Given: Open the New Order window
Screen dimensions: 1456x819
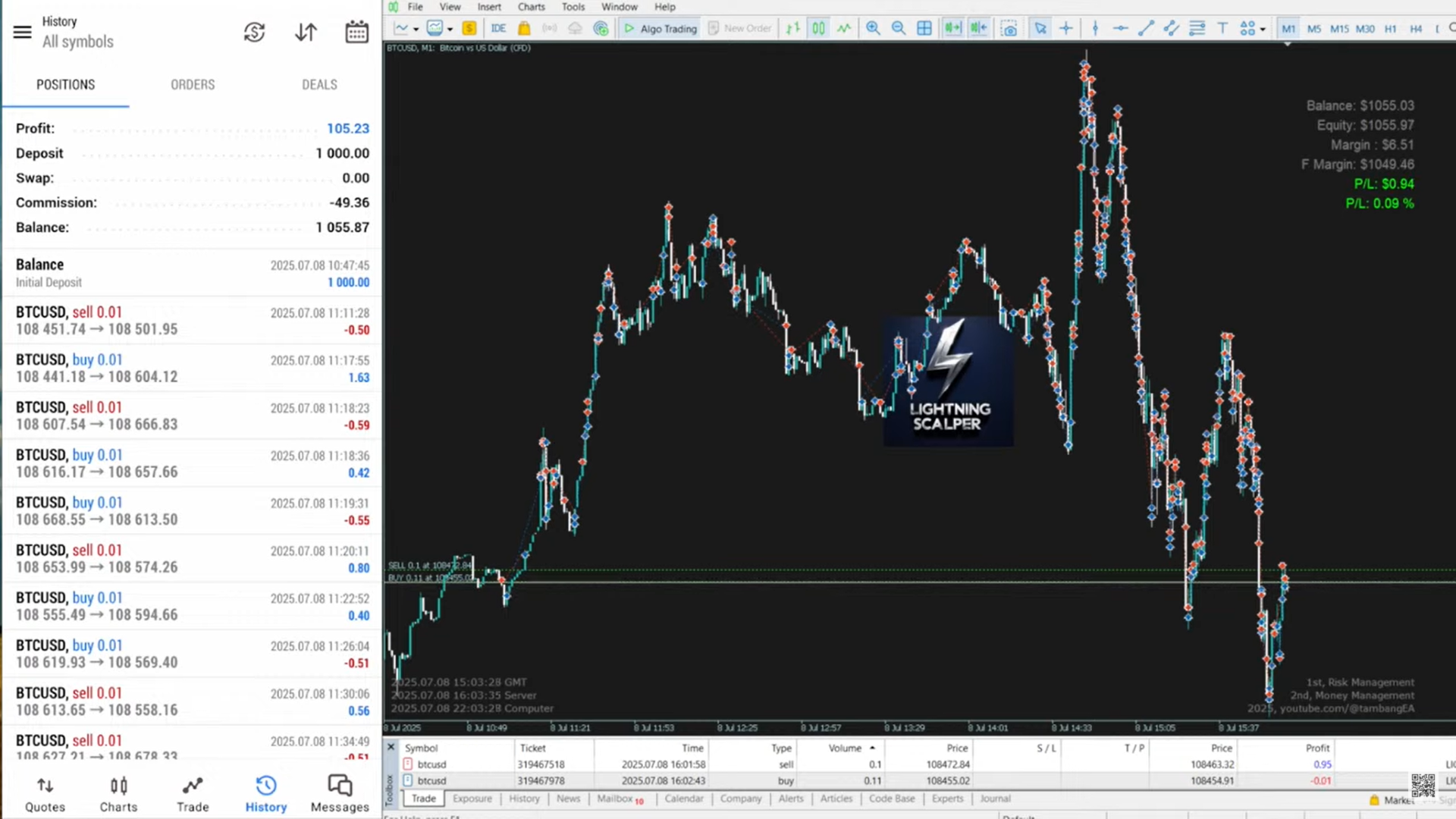Looking at the screenshot, I should click(739, 28).
